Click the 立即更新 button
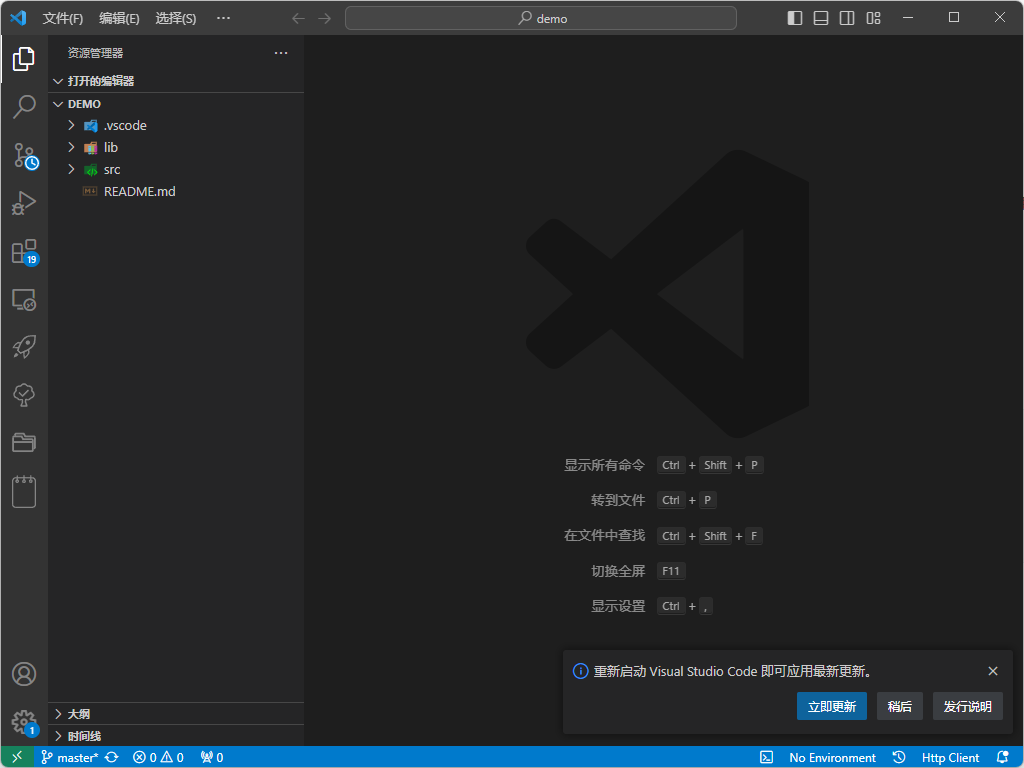The width and height of the screenshot is (1024, 768). click(831, 707)
